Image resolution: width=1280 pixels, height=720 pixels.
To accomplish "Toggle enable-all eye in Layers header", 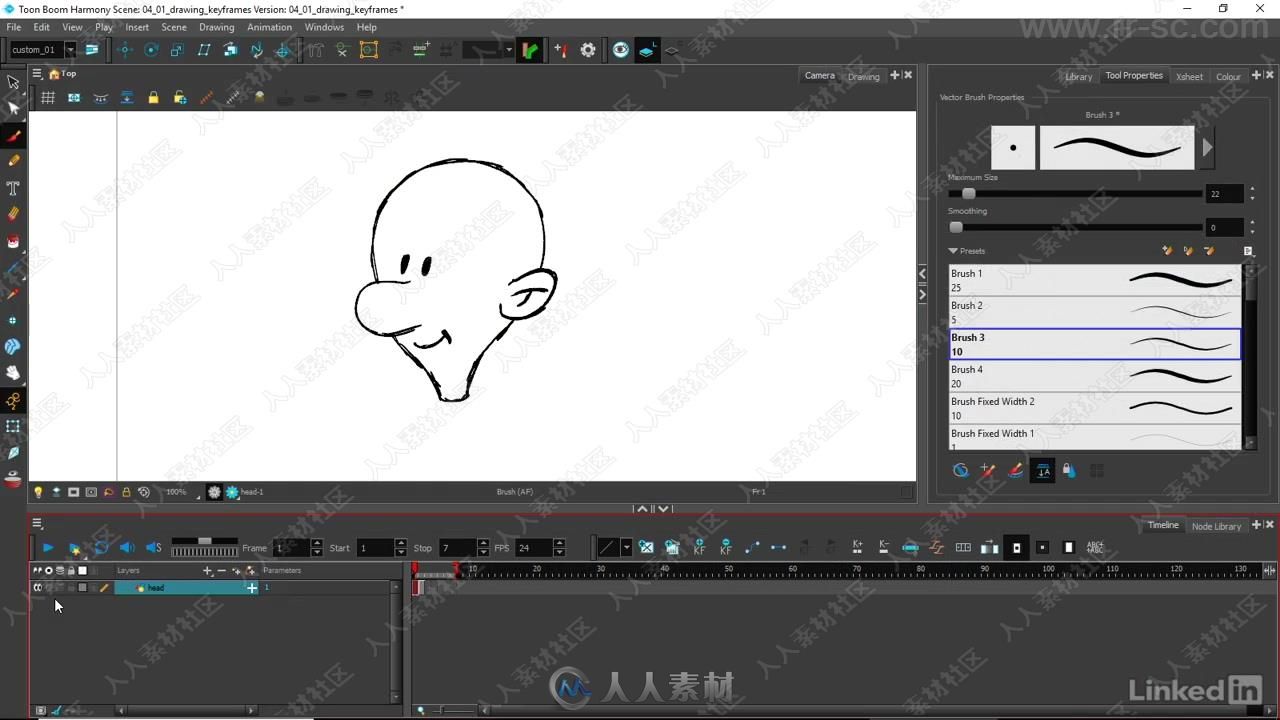I will (37, 570).
